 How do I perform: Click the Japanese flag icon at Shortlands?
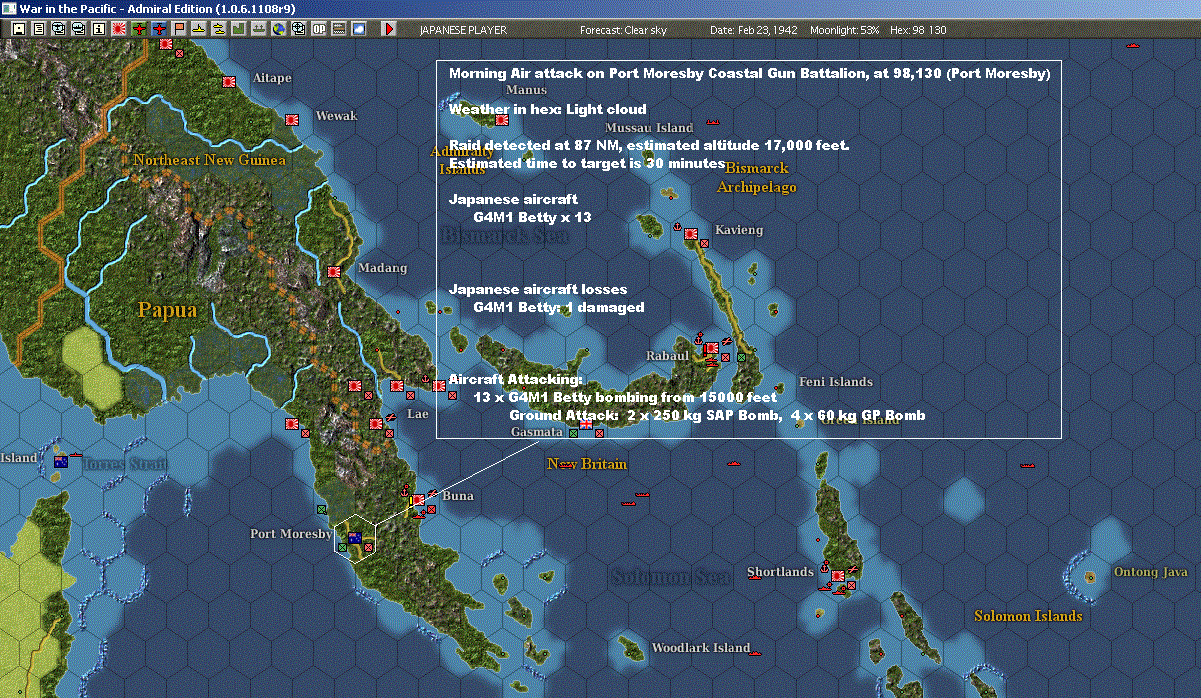(836, 577)
